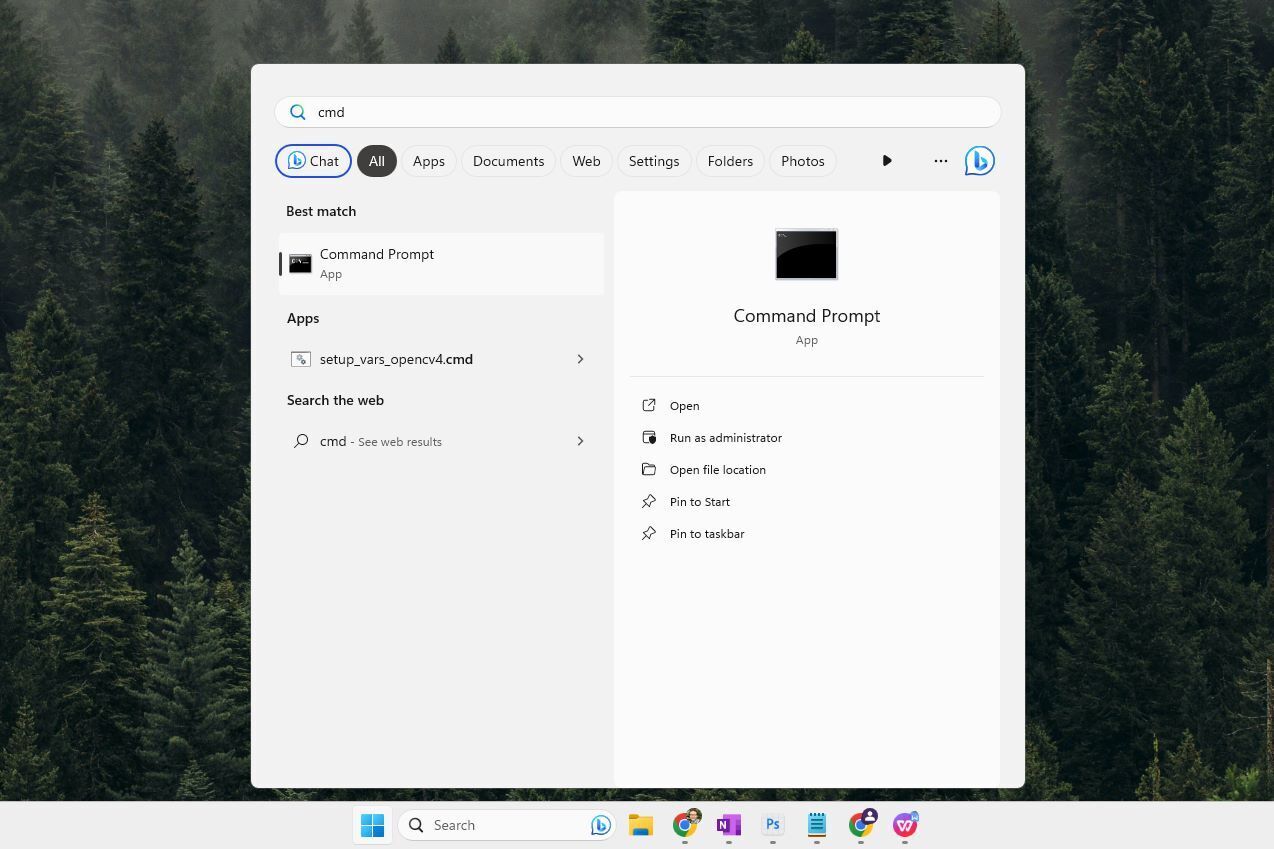Click the Bing icon inside the search box

coord(599,824)
